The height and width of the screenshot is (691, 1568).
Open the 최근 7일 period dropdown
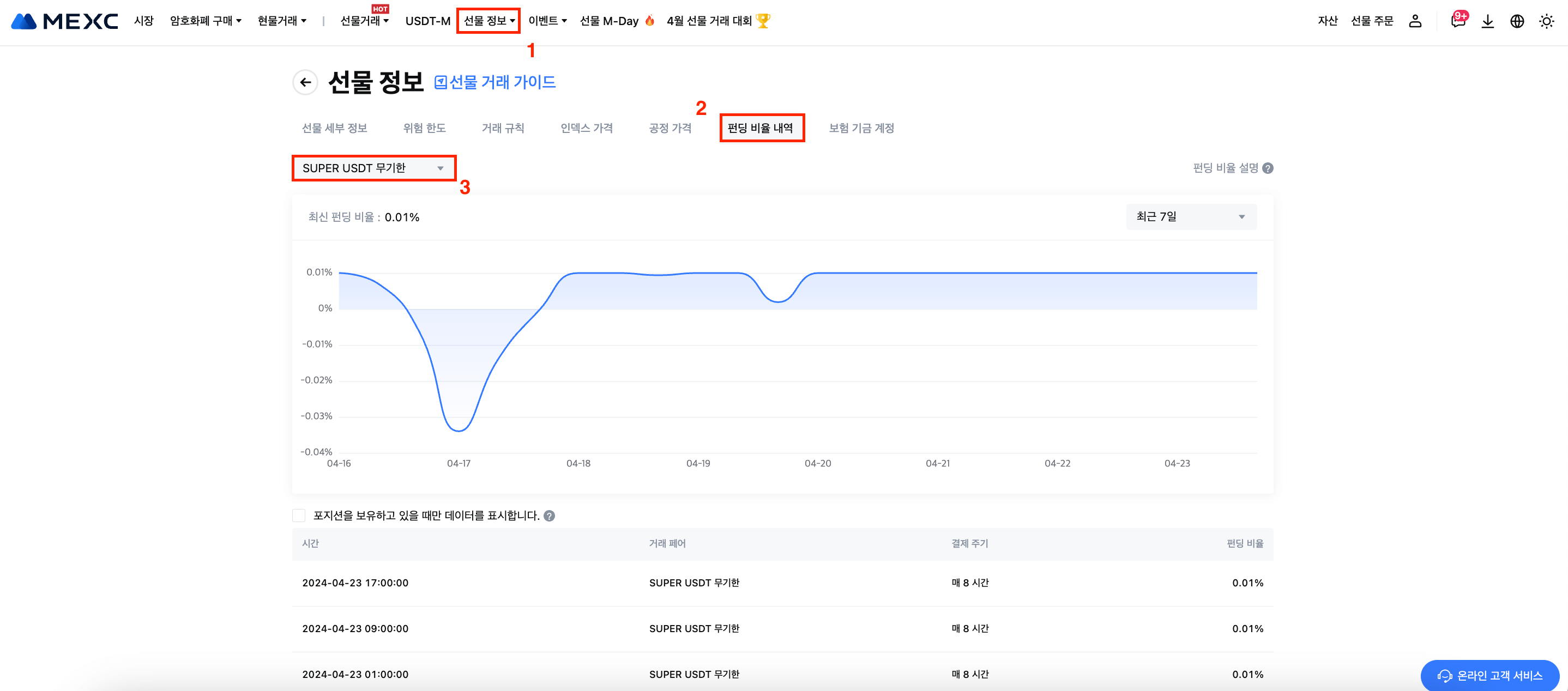click(1191, 216)
